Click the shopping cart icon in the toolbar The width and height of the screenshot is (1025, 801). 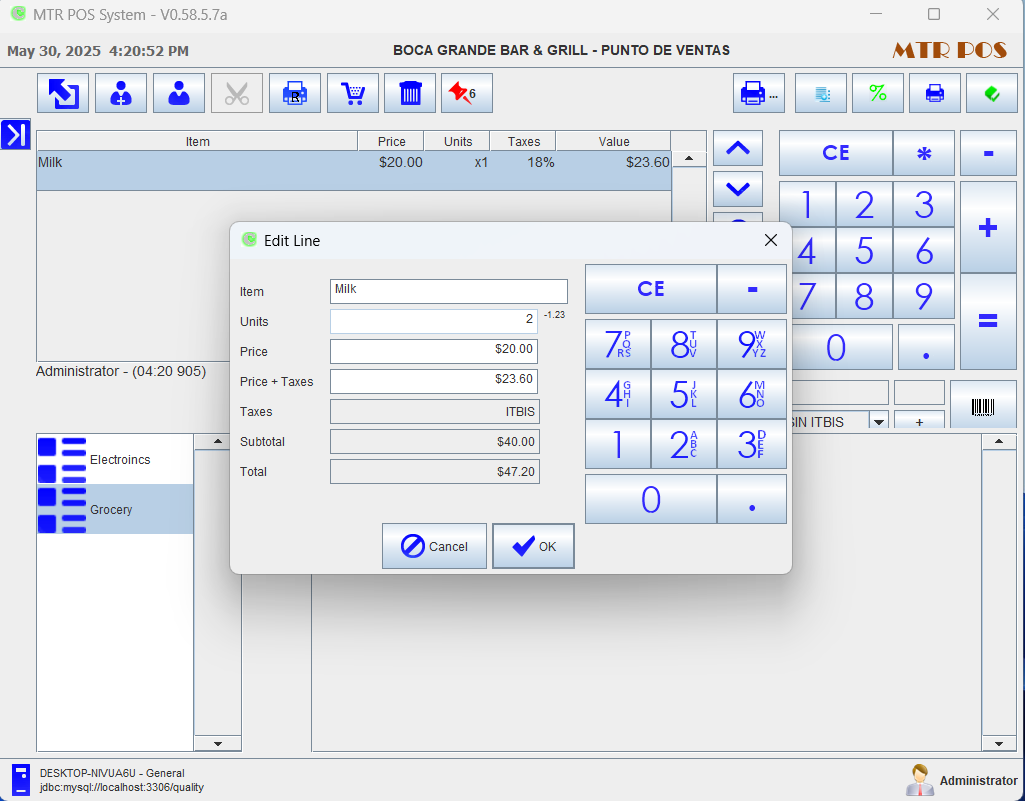pyautogui.click(x=353, y=94)
